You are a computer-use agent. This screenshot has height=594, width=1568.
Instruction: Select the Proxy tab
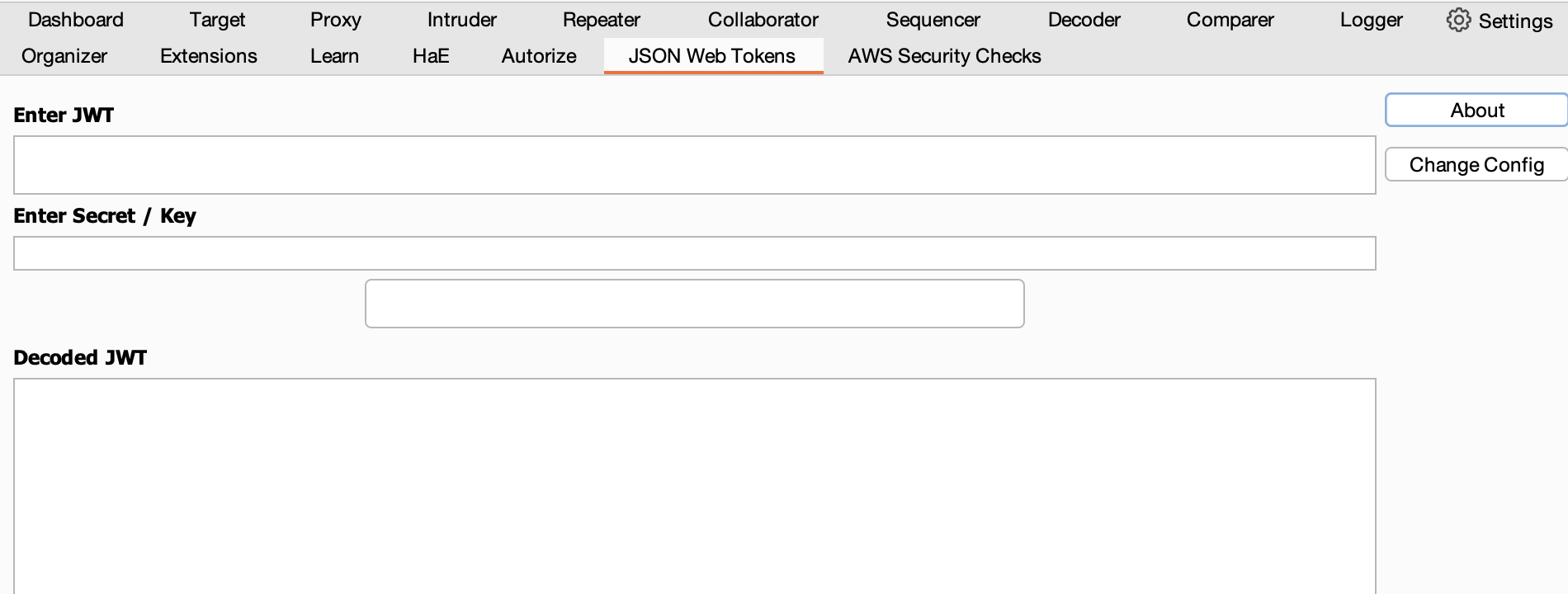coord(335,19)
